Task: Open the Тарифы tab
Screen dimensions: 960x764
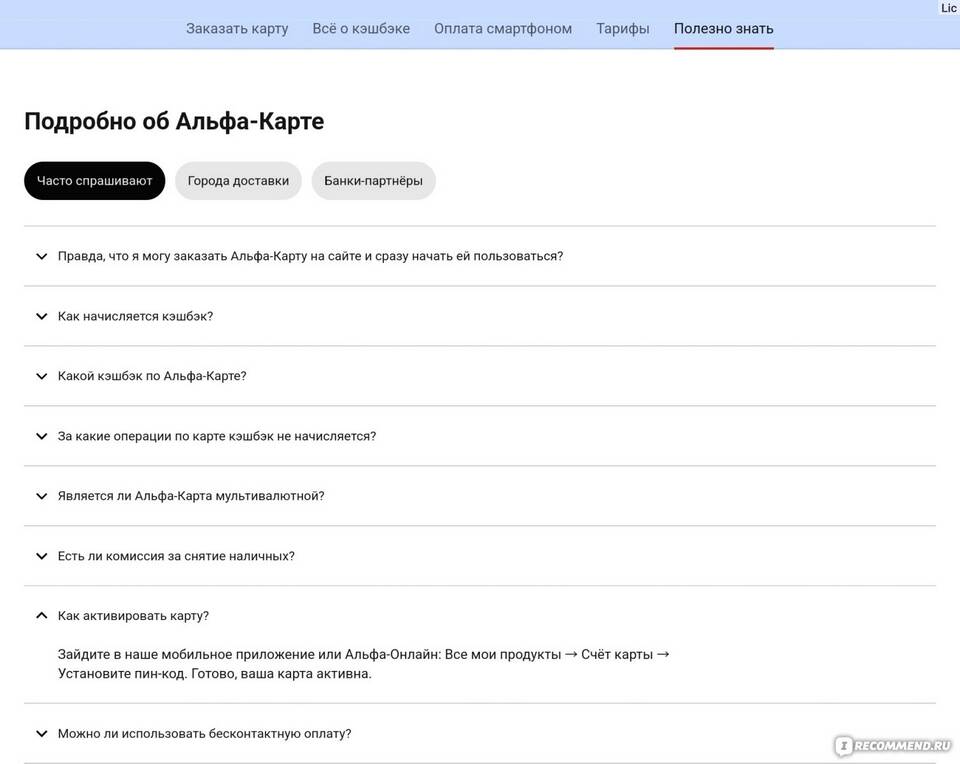Action: click(623, 29)
